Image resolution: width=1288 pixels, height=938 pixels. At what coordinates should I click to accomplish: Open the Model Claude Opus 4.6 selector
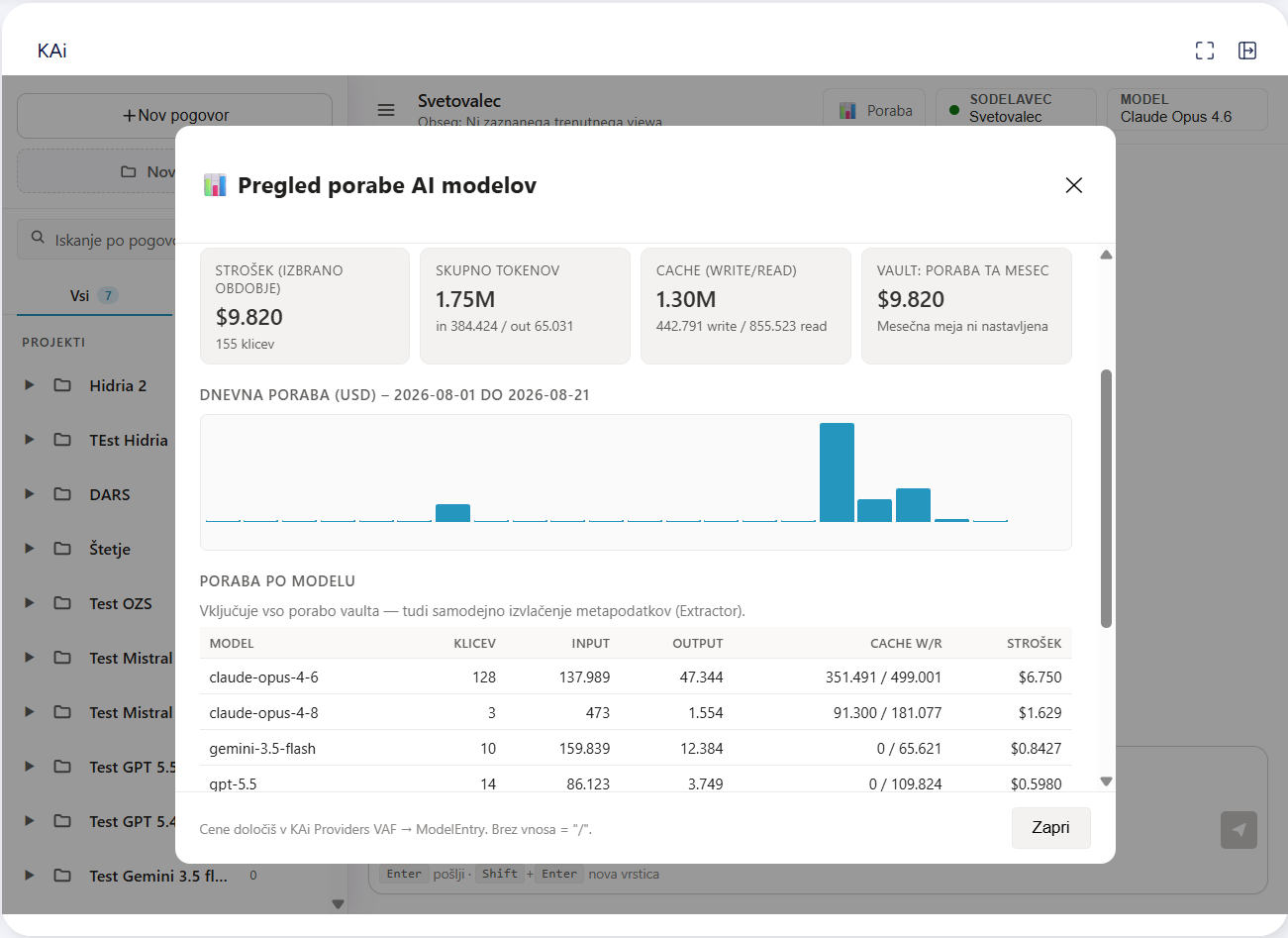[1188, 109]
